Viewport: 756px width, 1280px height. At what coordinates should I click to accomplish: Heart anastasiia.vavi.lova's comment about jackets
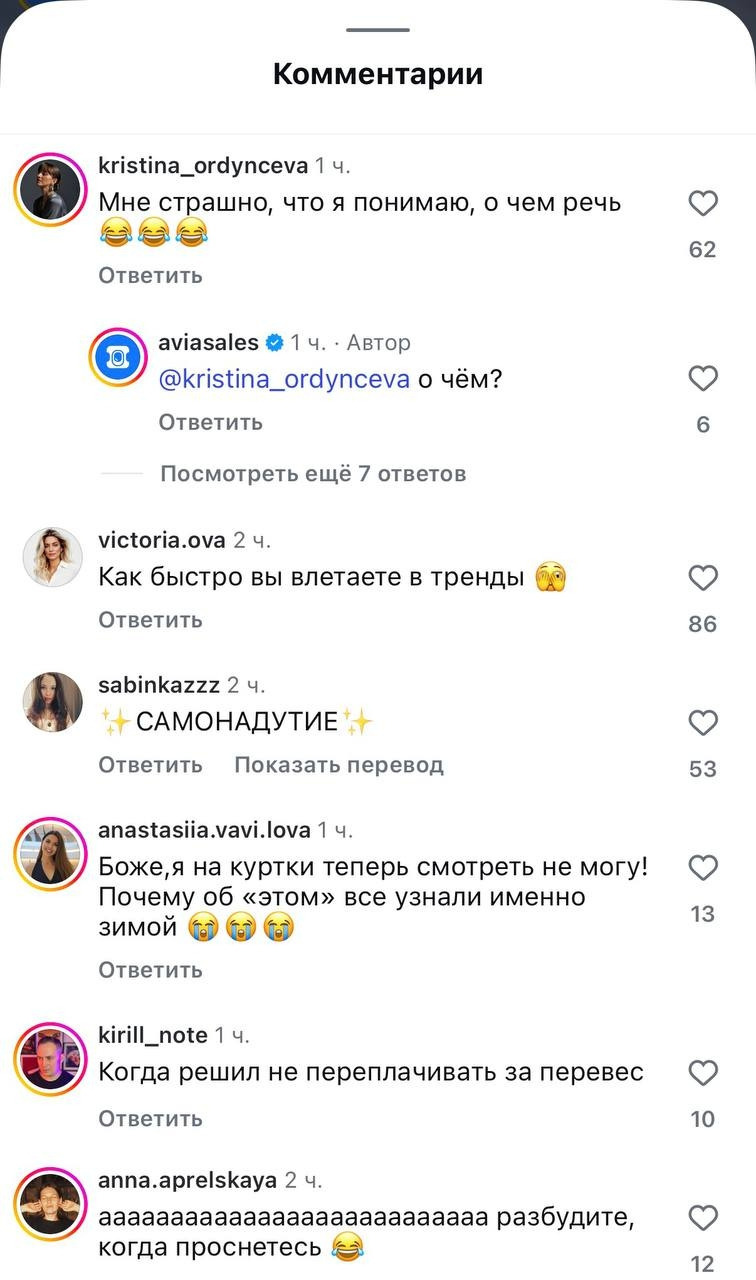(x=703, y=868)
